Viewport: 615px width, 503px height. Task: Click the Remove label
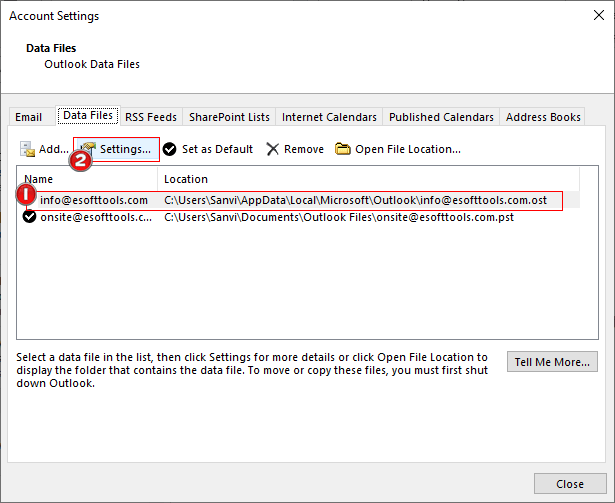tap(304, 149)
